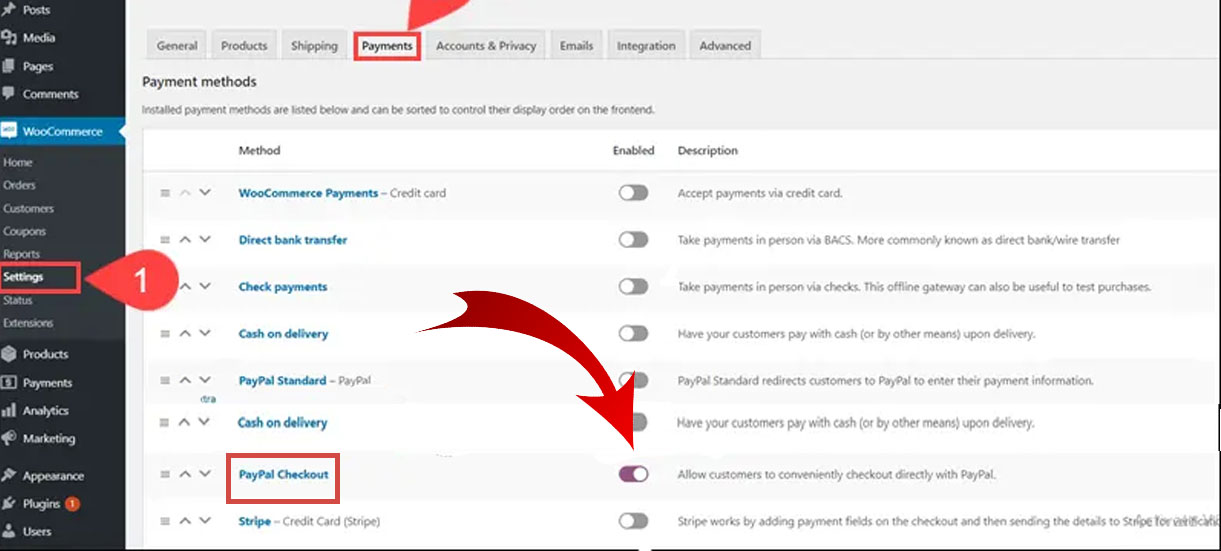The width and height of the screenshot is (1221, 551).
Task: Switch to the Shipping tab
Action: (314, 46)
